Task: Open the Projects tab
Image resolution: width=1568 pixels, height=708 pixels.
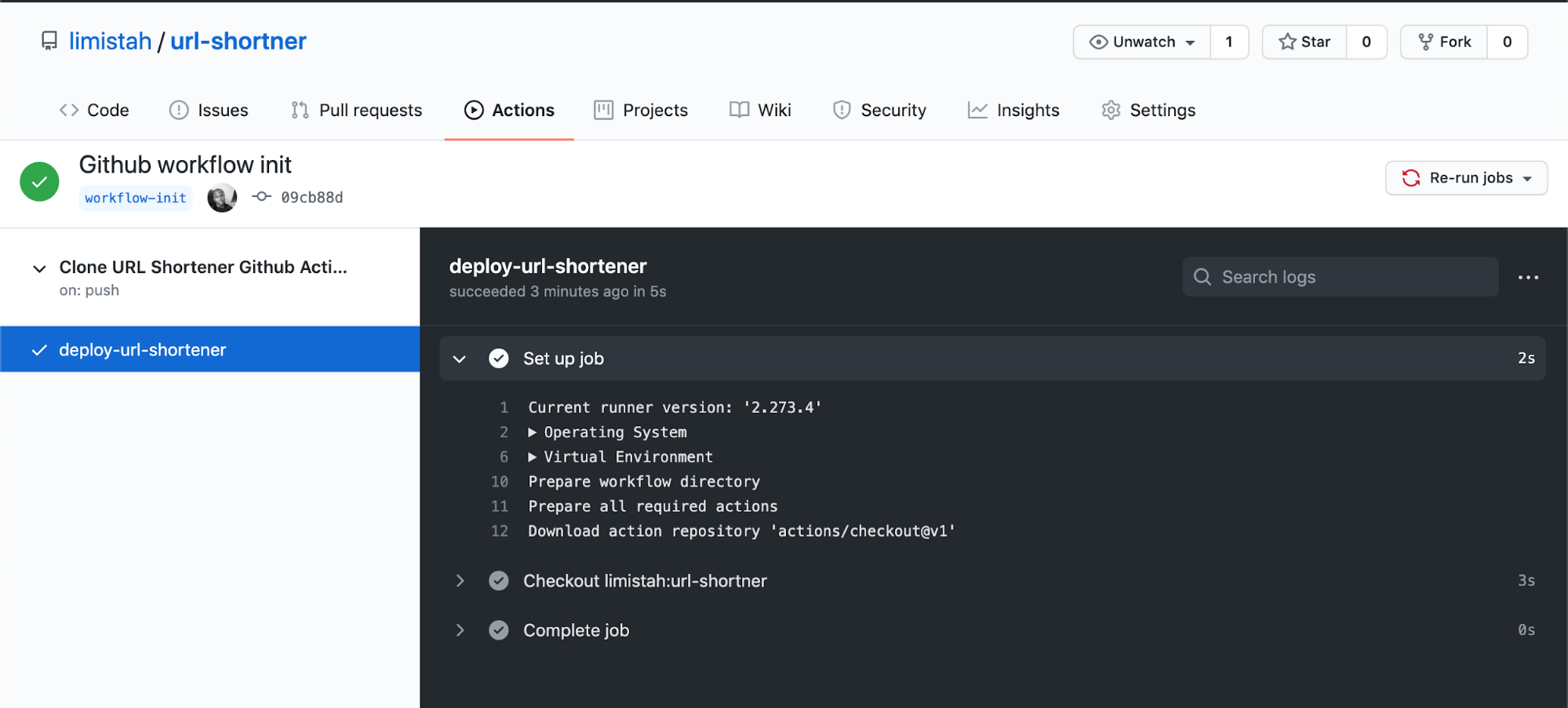Action: pyautogui.click(x=641, y=111)
